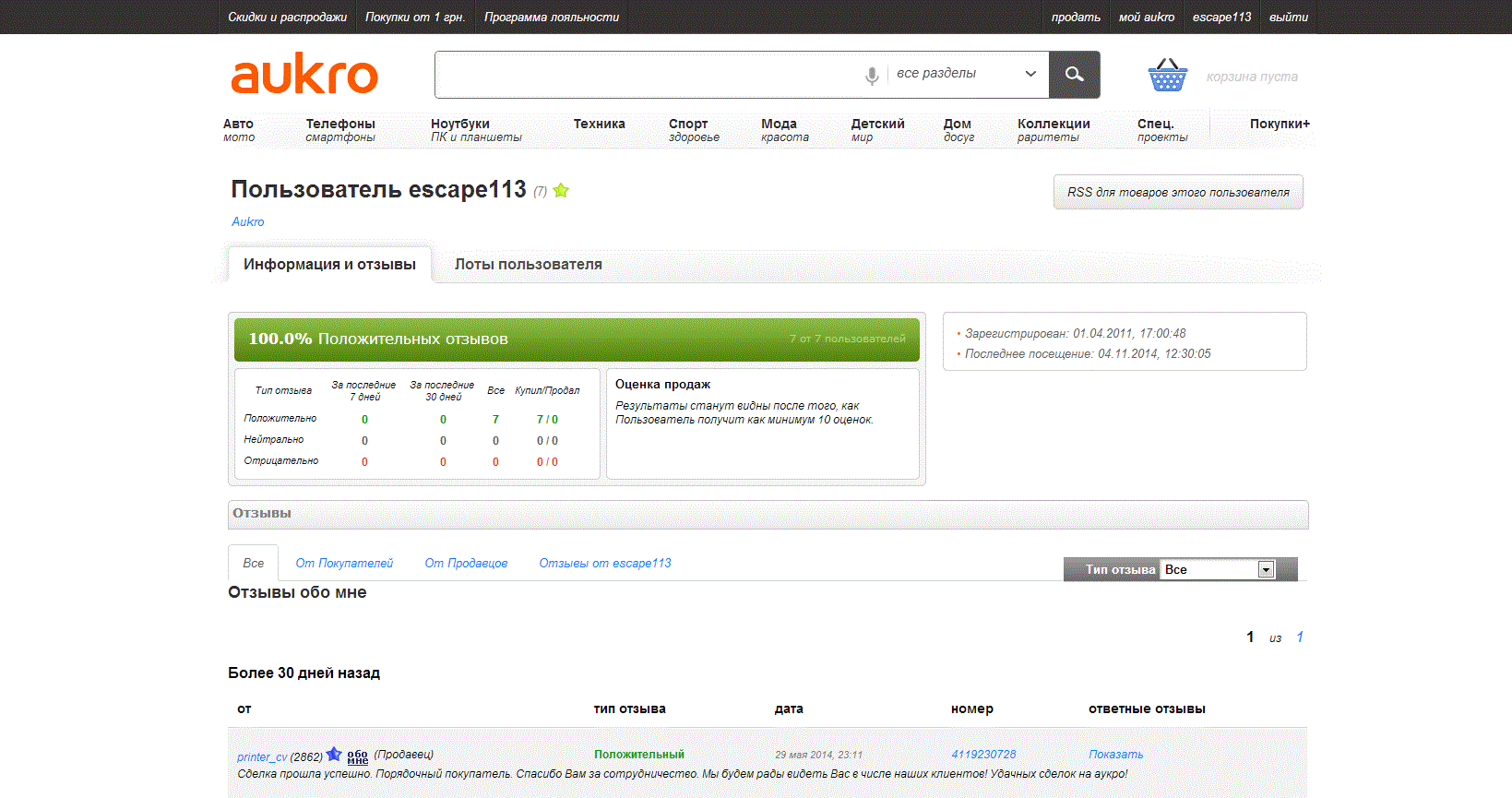The image size is (1512, 798).
Task: Click the 'Пользователь escape113' page title
Action: click(378, 189)
